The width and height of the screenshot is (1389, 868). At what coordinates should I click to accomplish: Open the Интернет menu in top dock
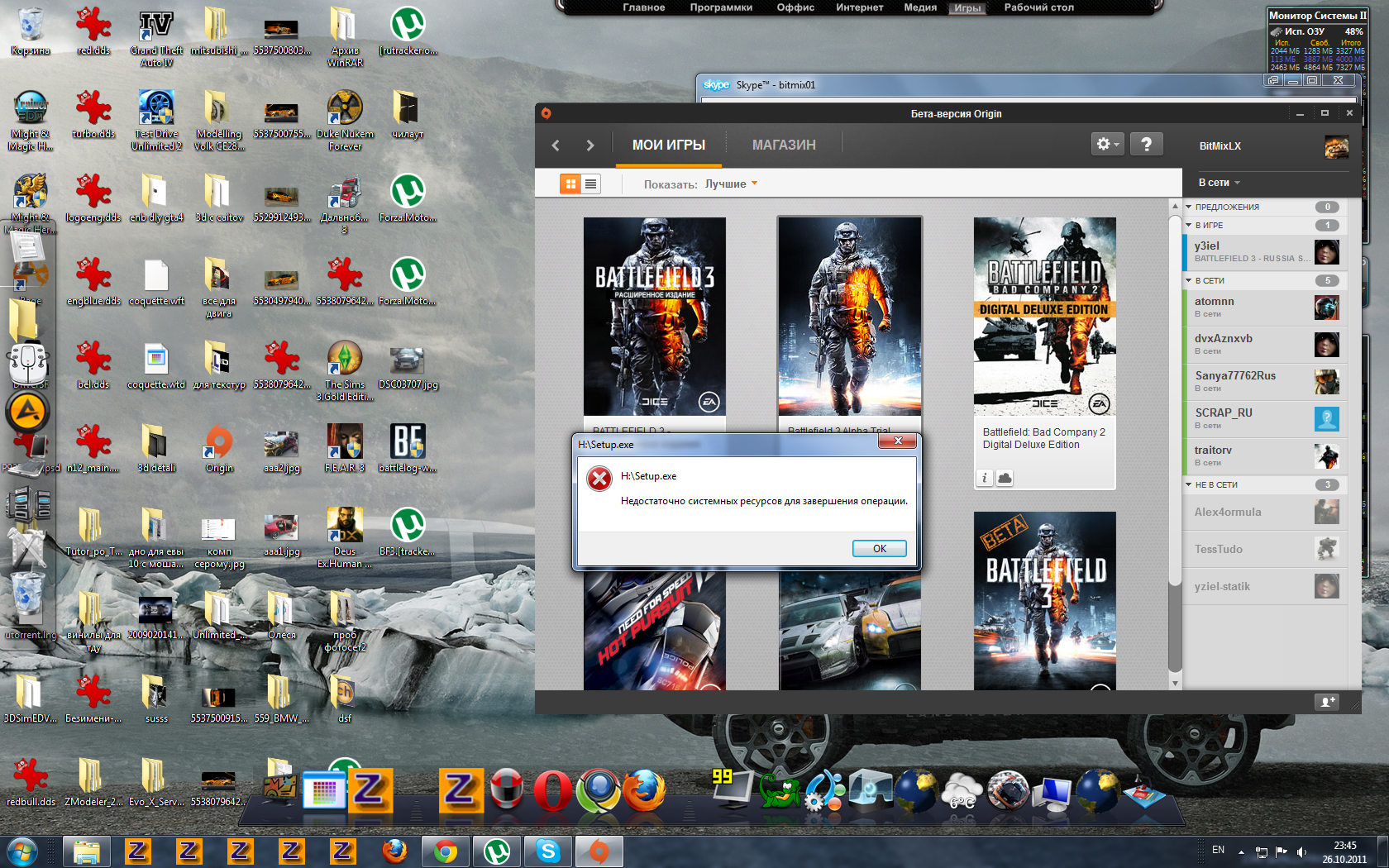[860, 7]
